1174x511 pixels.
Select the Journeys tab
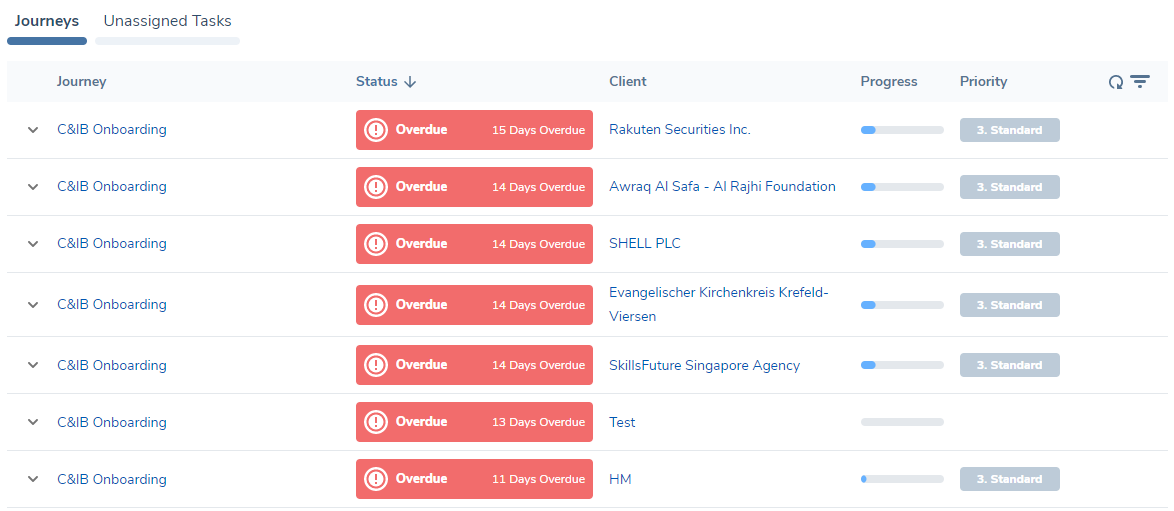tap(47, 21)
